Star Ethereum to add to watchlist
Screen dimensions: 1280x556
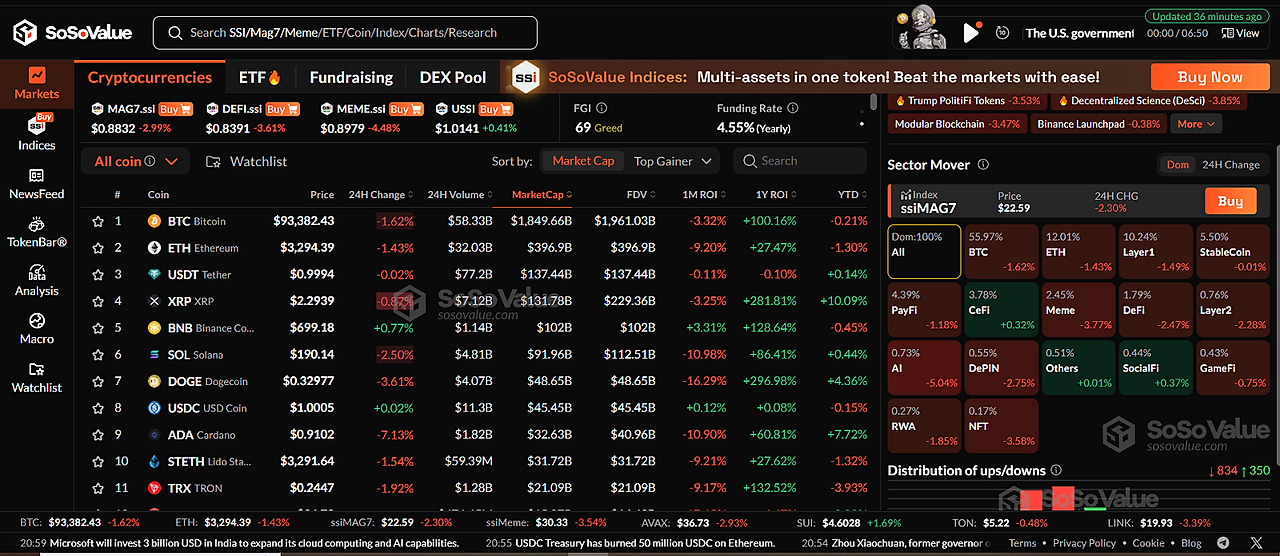pyautogui.click(x=98, y=248)
